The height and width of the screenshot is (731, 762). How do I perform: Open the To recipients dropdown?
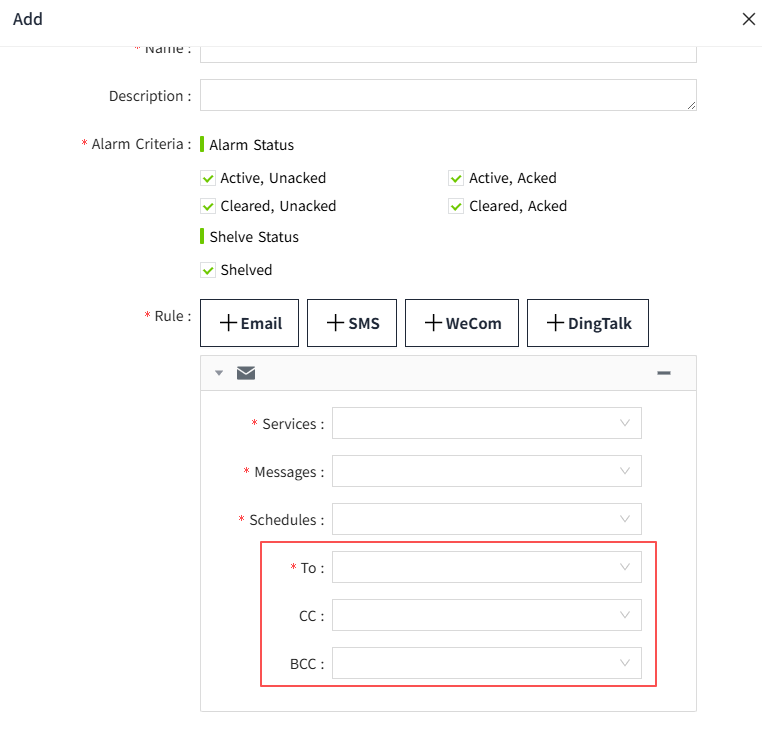[x=486, y=567]
